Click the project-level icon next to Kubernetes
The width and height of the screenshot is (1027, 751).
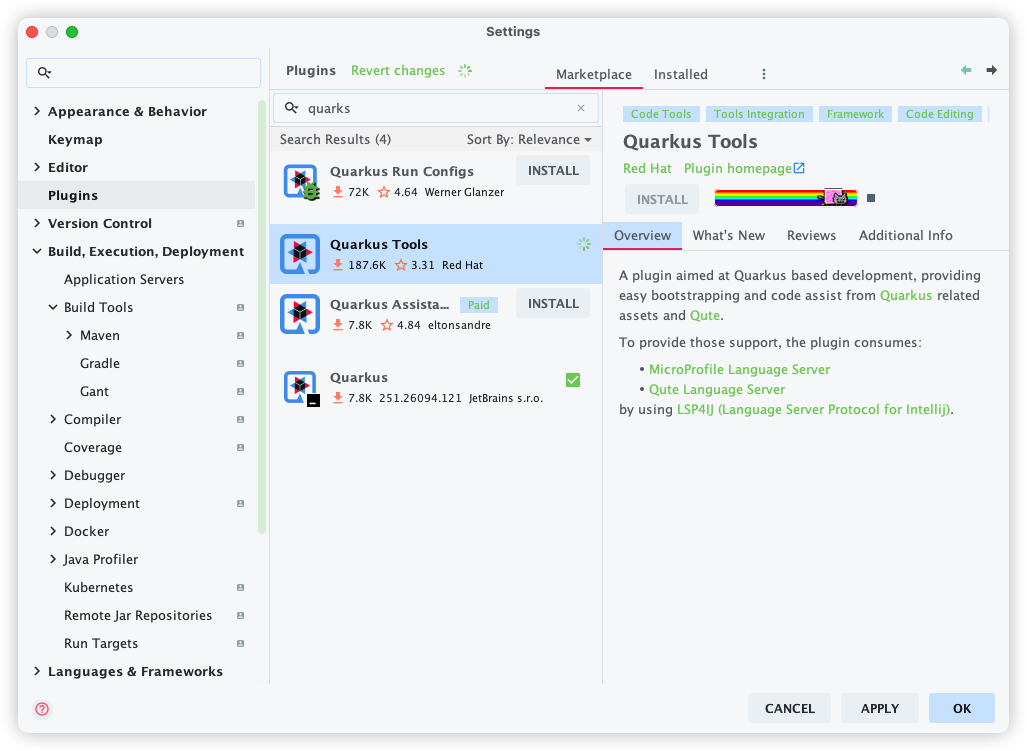pyautogui.click(x=240, y=587)
